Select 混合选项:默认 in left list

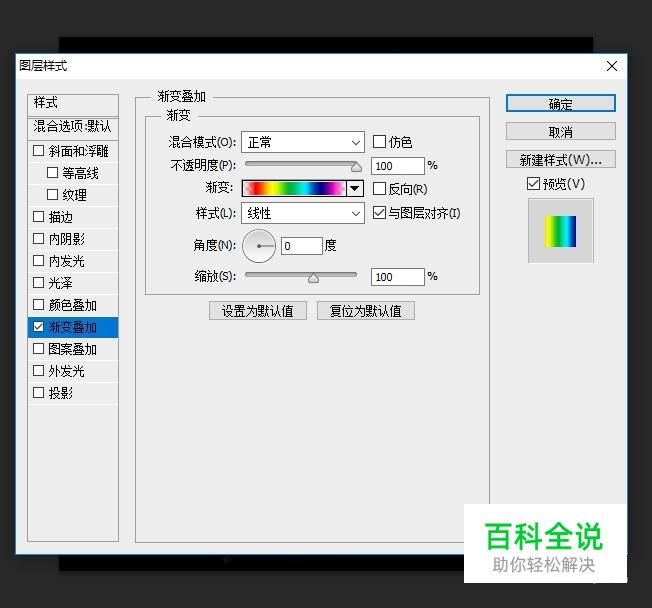click(x=73, y=127)
